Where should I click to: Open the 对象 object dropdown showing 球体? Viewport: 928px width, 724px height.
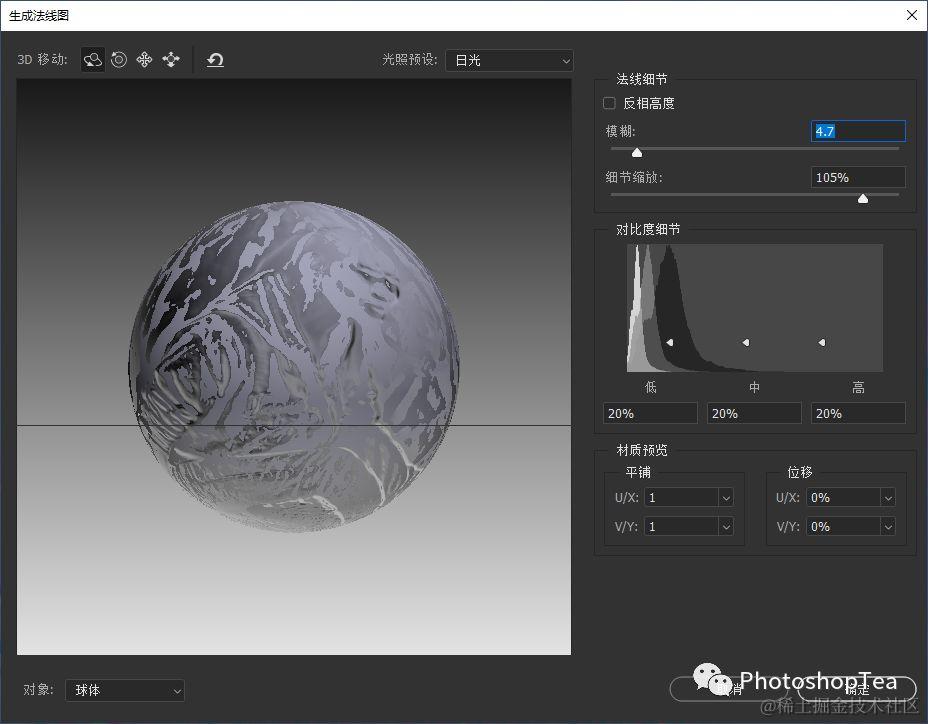[125, 690]
